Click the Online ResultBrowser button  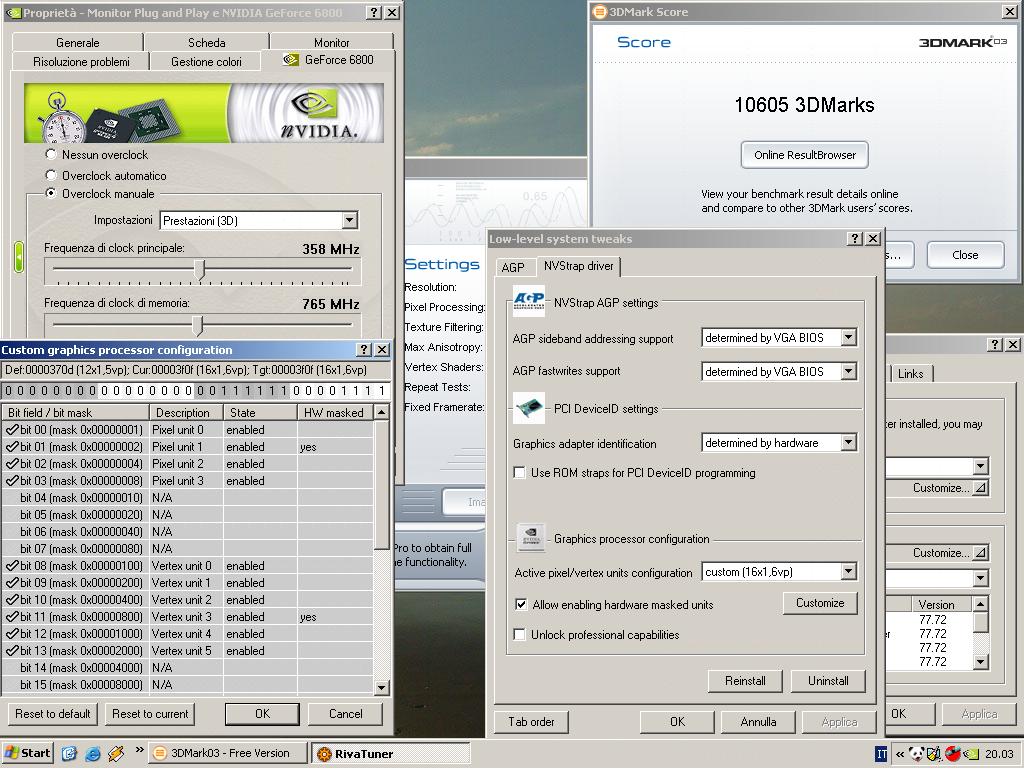point(805,155)
